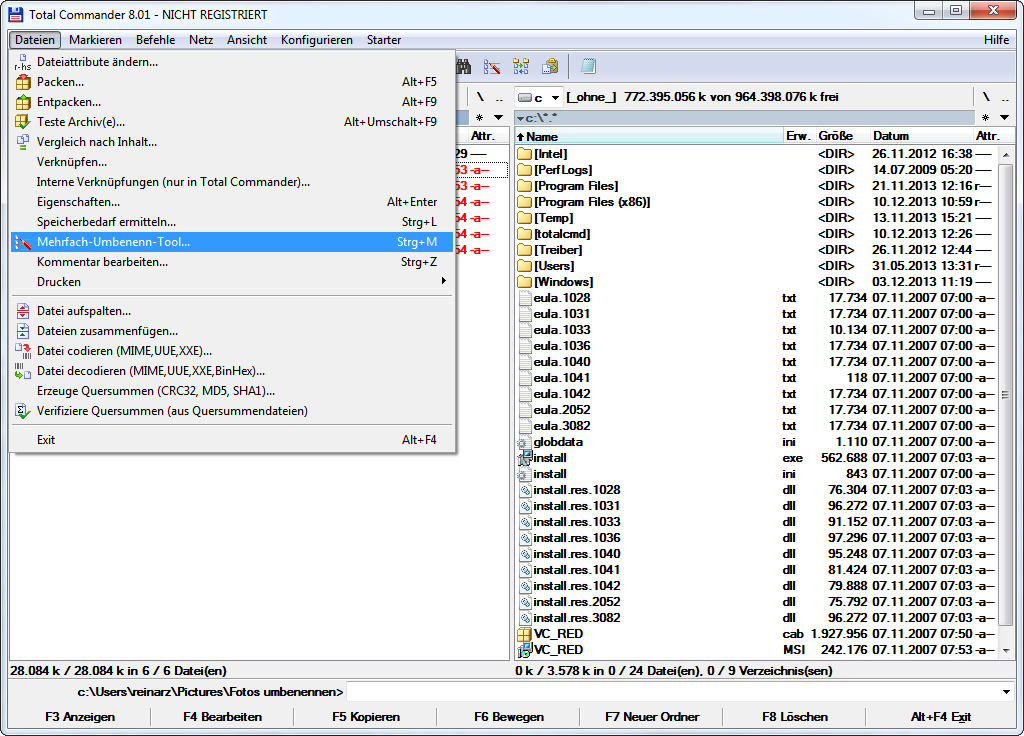Click the notepad icon in toolbar
Image resolution: width=1024 pixels, height=736 pixels.
[589, 67]
